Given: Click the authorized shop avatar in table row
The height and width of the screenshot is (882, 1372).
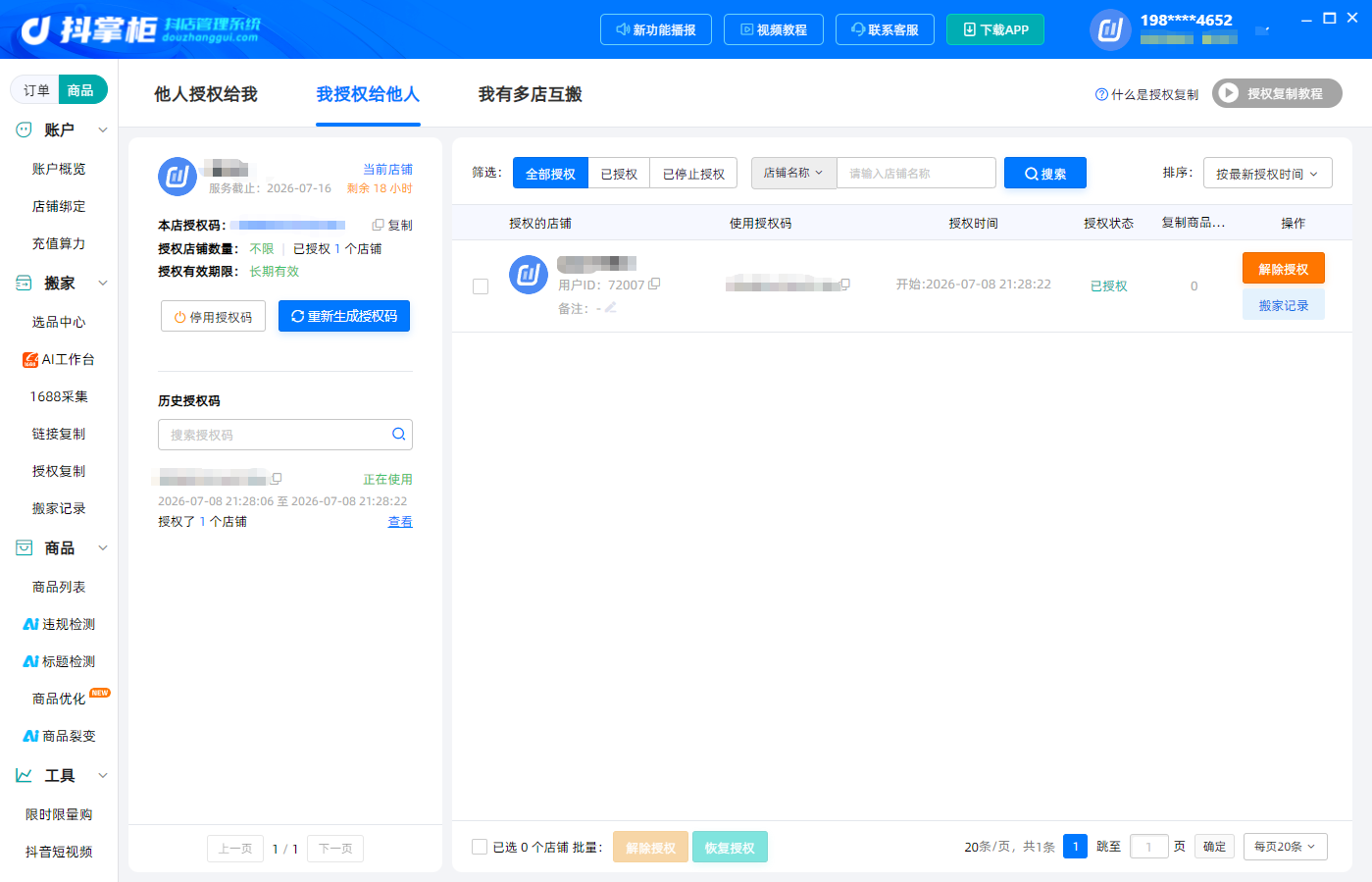Looking at the screenshot, I should [x=529, y=274].
